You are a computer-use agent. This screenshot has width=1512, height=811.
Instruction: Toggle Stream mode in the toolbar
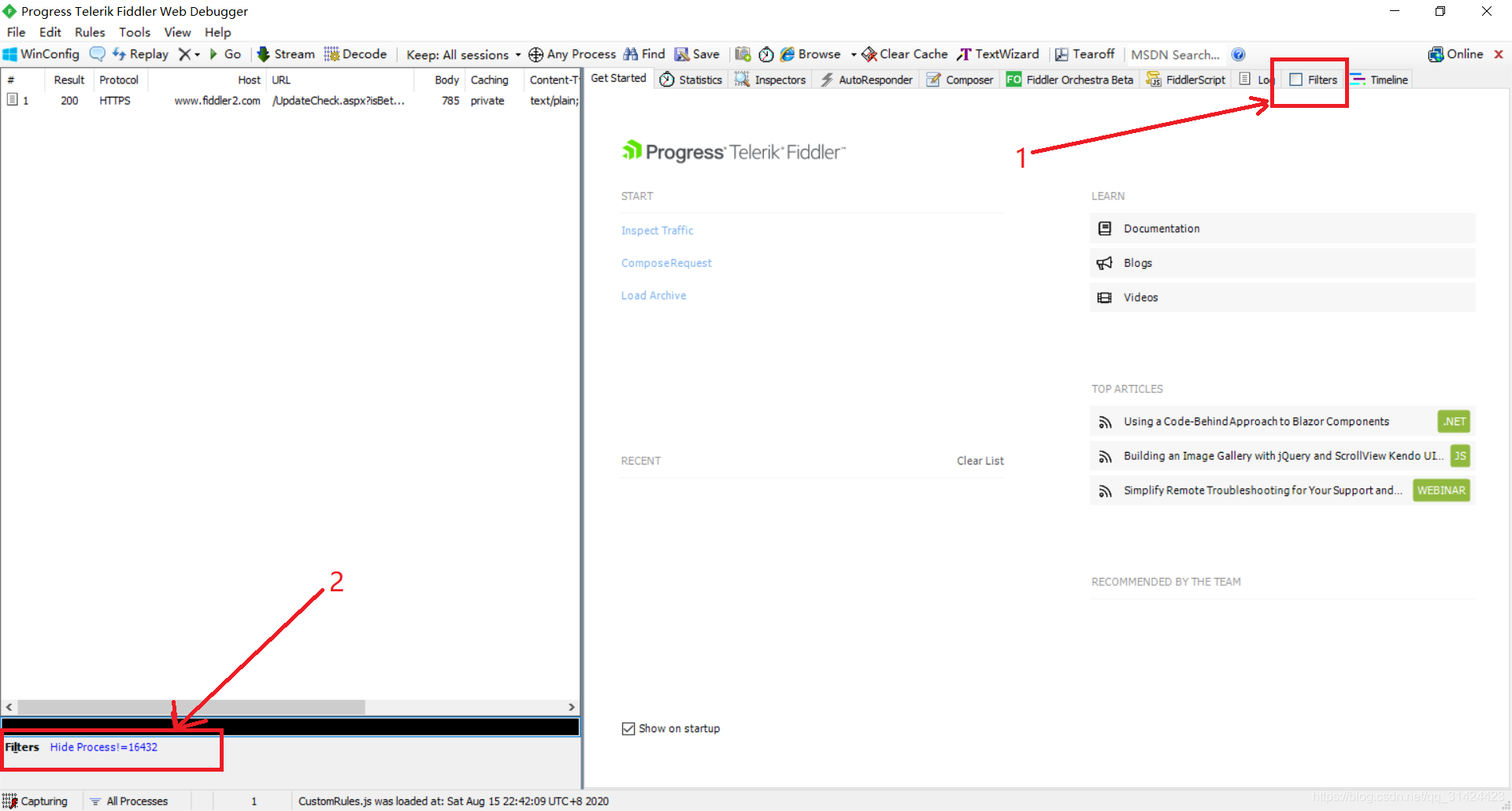[x=286, y=54]
